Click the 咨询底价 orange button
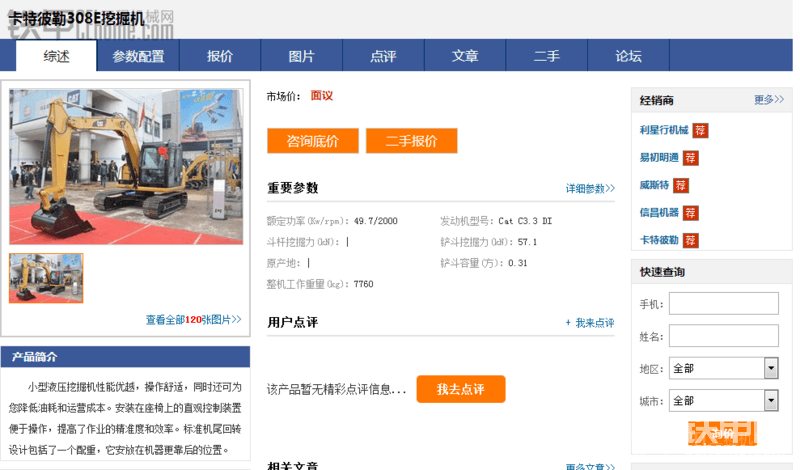The width and height of the screenshot is (800, 470). coord(313,141)
